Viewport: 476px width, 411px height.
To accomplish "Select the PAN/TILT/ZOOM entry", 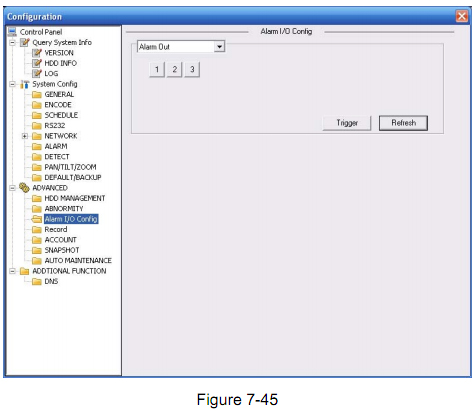I will (x=70, y=167).
